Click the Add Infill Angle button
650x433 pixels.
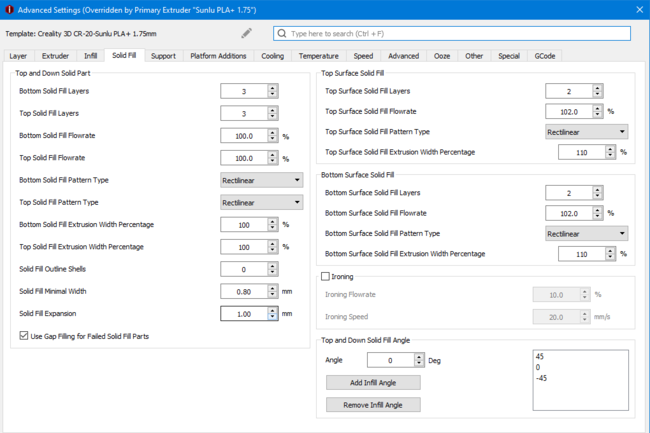(373, 383)
